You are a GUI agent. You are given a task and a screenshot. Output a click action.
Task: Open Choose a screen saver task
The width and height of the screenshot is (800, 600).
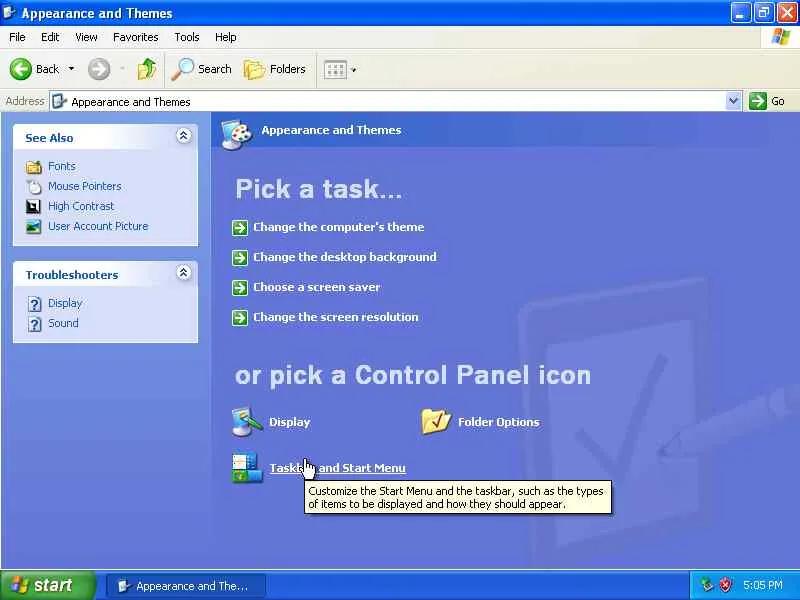tap(316, 287)
